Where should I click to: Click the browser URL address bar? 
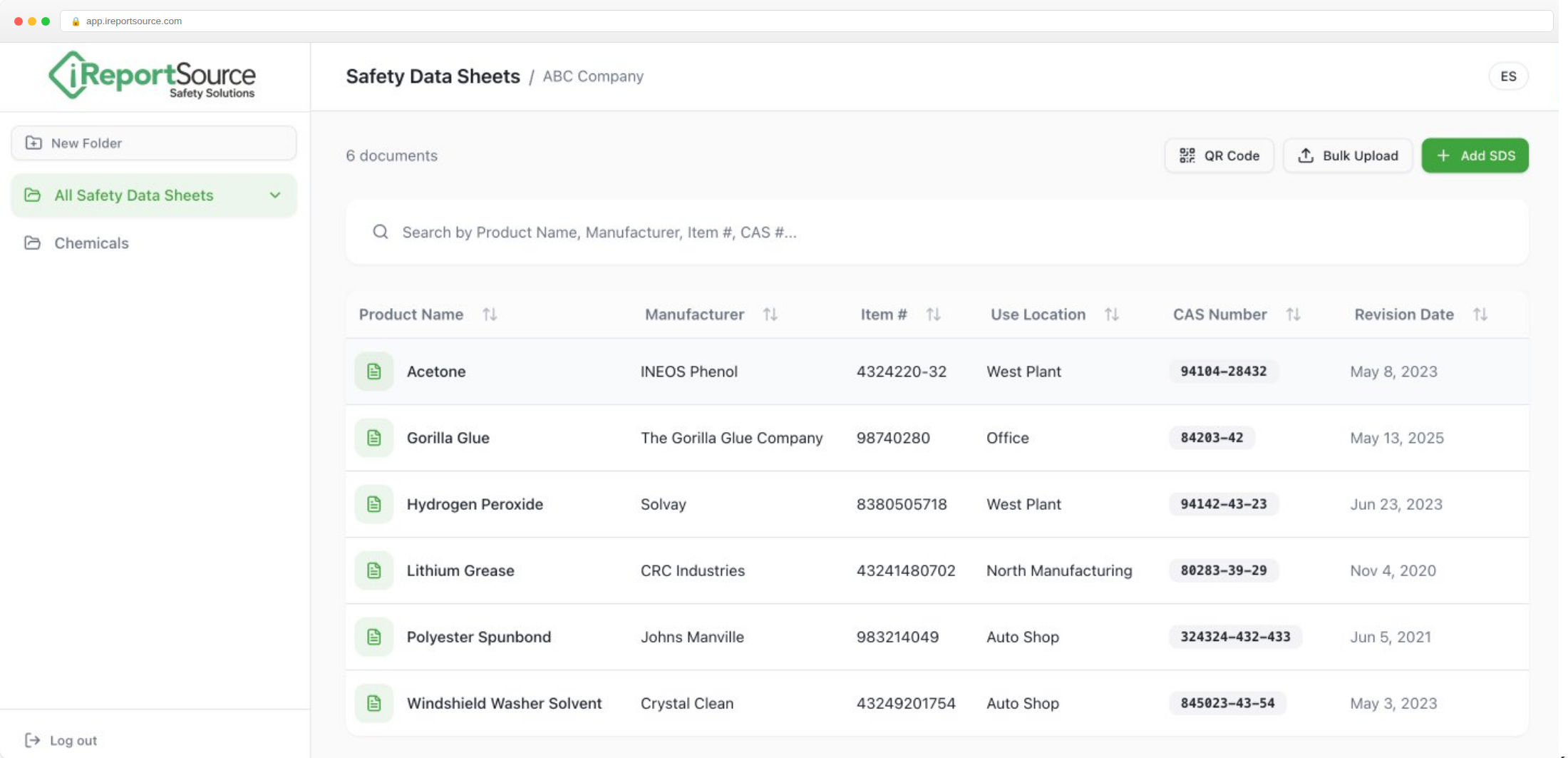[x=806, y=21]
